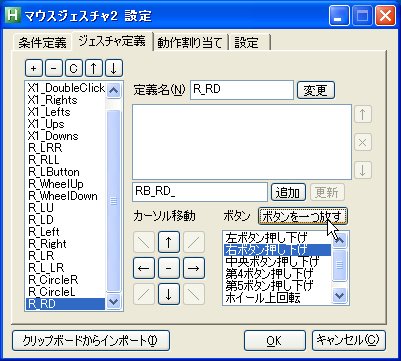The width and height of the screenshot is (401, 361).
Task: Add cursor move down arrow
Action: click(169, 294)
